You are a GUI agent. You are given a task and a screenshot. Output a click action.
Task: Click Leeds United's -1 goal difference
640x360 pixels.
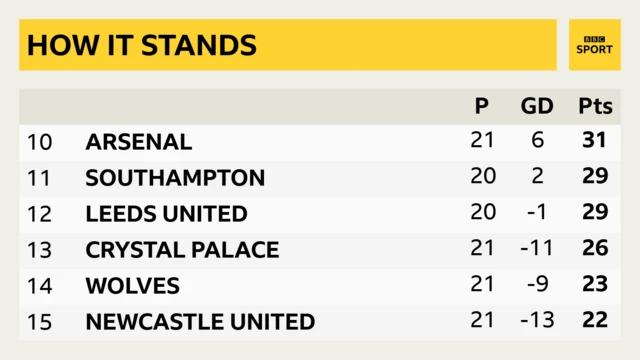click(x=537, y=212)
